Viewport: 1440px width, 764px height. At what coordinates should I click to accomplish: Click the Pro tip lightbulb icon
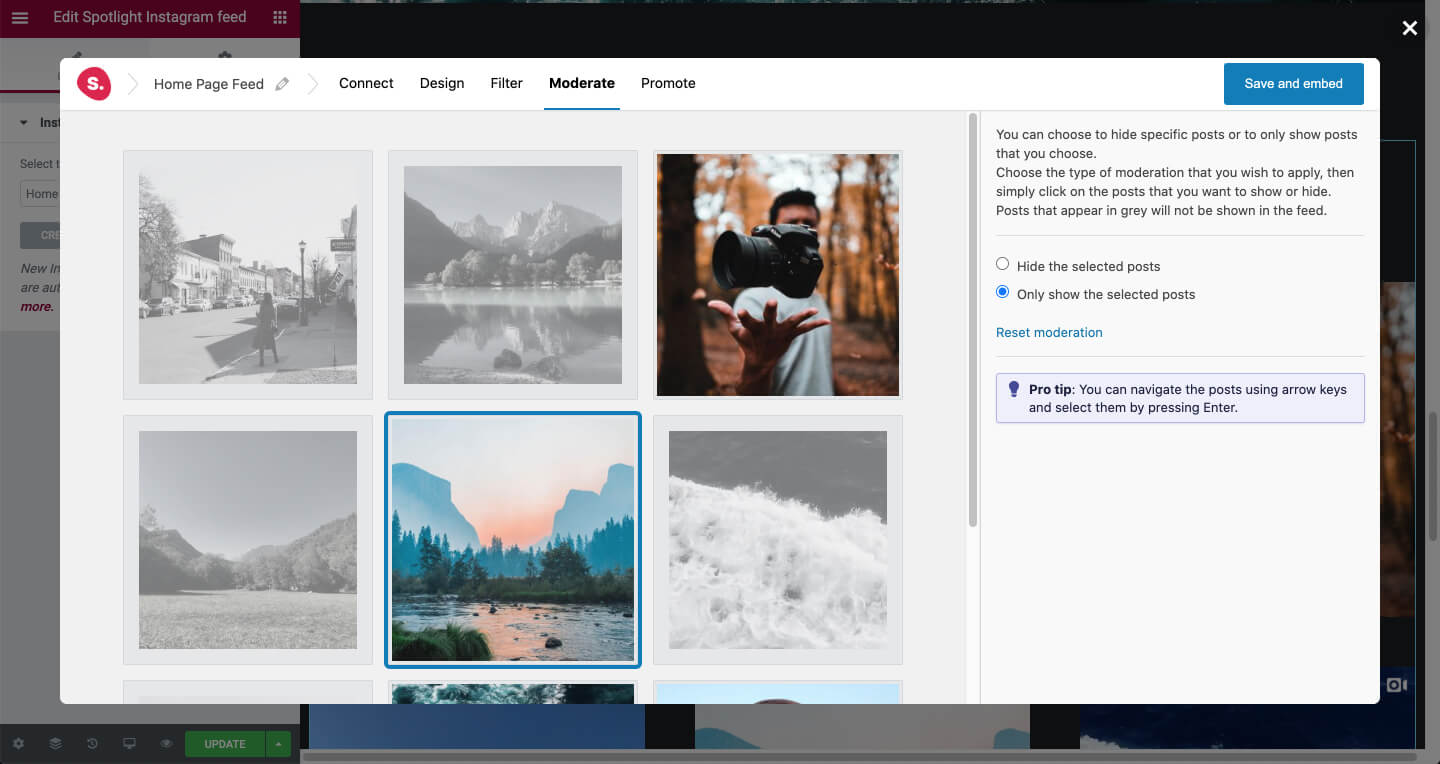point(1013,390)
